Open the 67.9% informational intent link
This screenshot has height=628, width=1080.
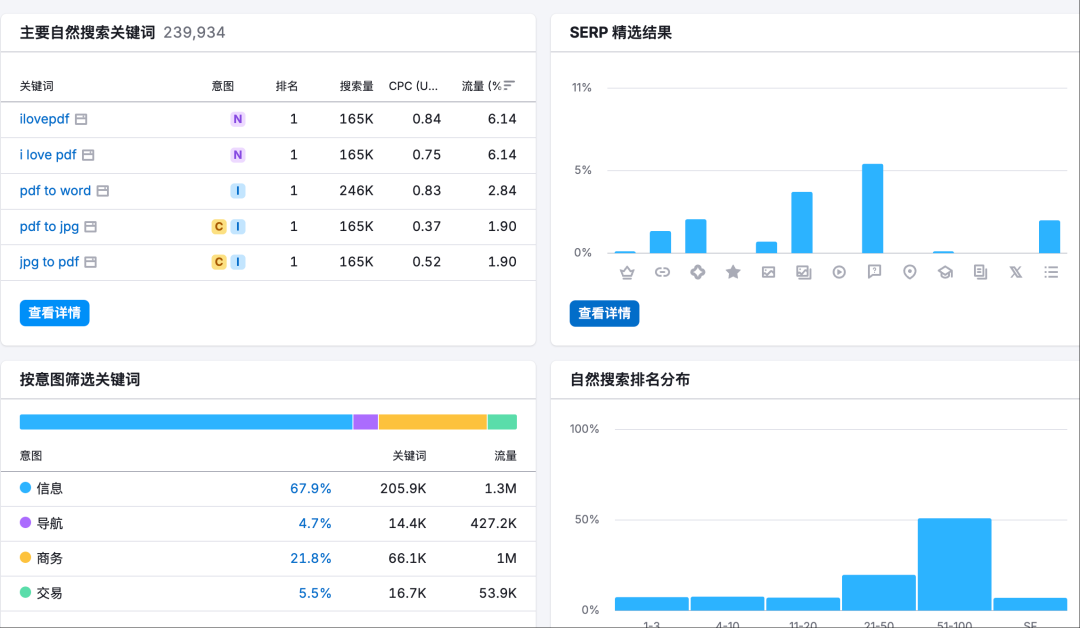pos(311,489)
